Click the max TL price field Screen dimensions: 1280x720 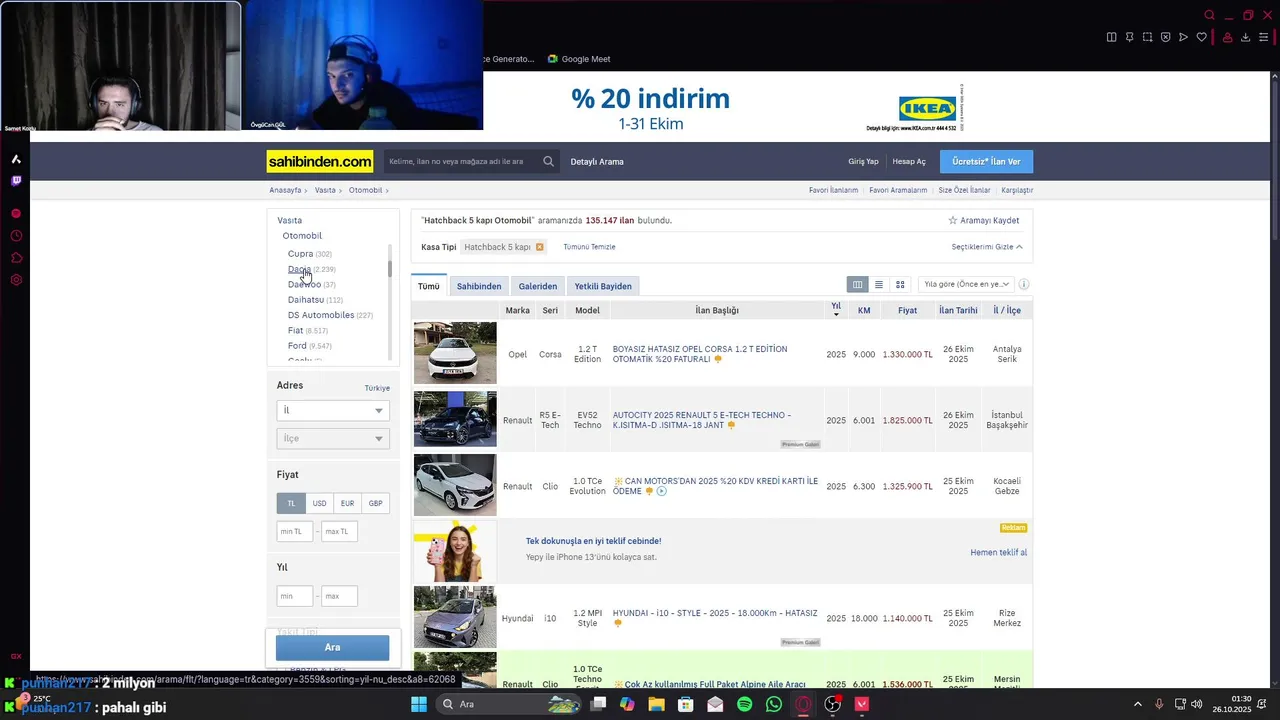tap(339, 531)
